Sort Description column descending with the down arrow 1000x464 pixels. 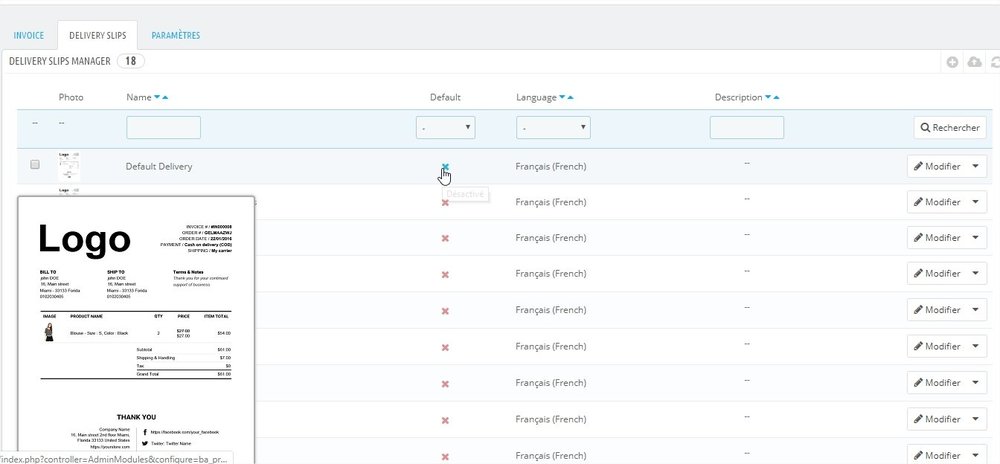[768, 98]
